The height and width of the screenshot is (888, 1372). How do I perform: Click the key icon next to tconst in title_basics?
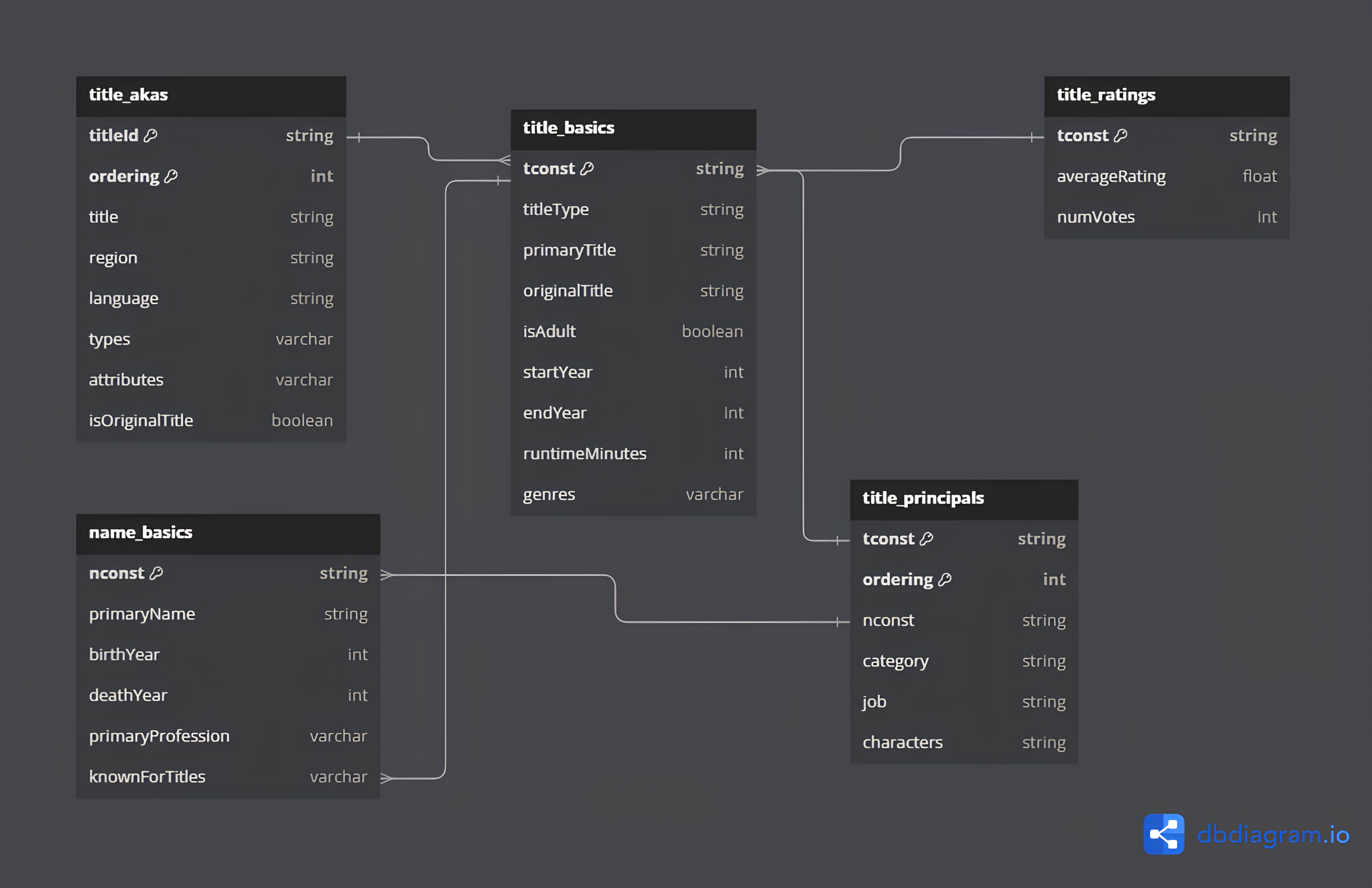pyautogui.click(x=587, y=168)
